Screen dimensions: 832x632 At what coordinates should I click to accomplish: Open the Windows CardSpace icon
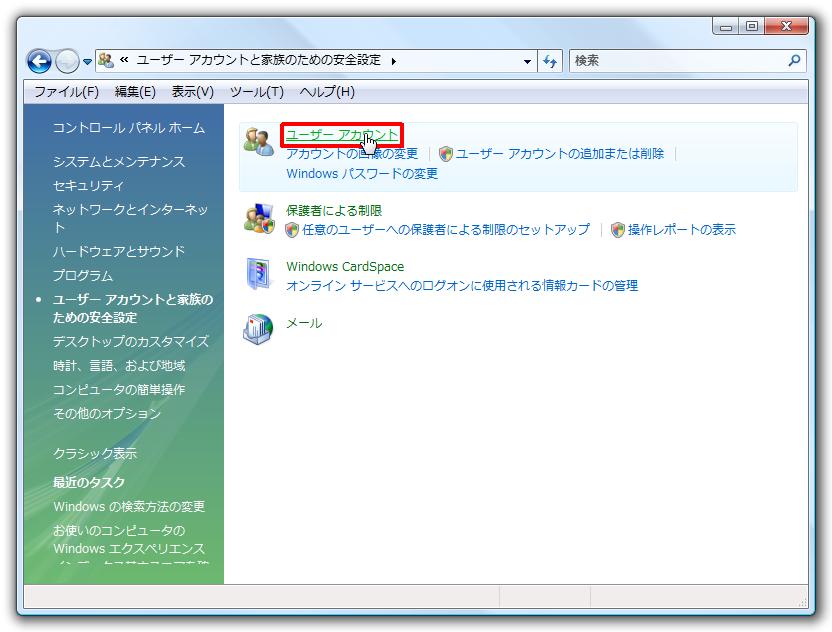(x=258, y=274)
